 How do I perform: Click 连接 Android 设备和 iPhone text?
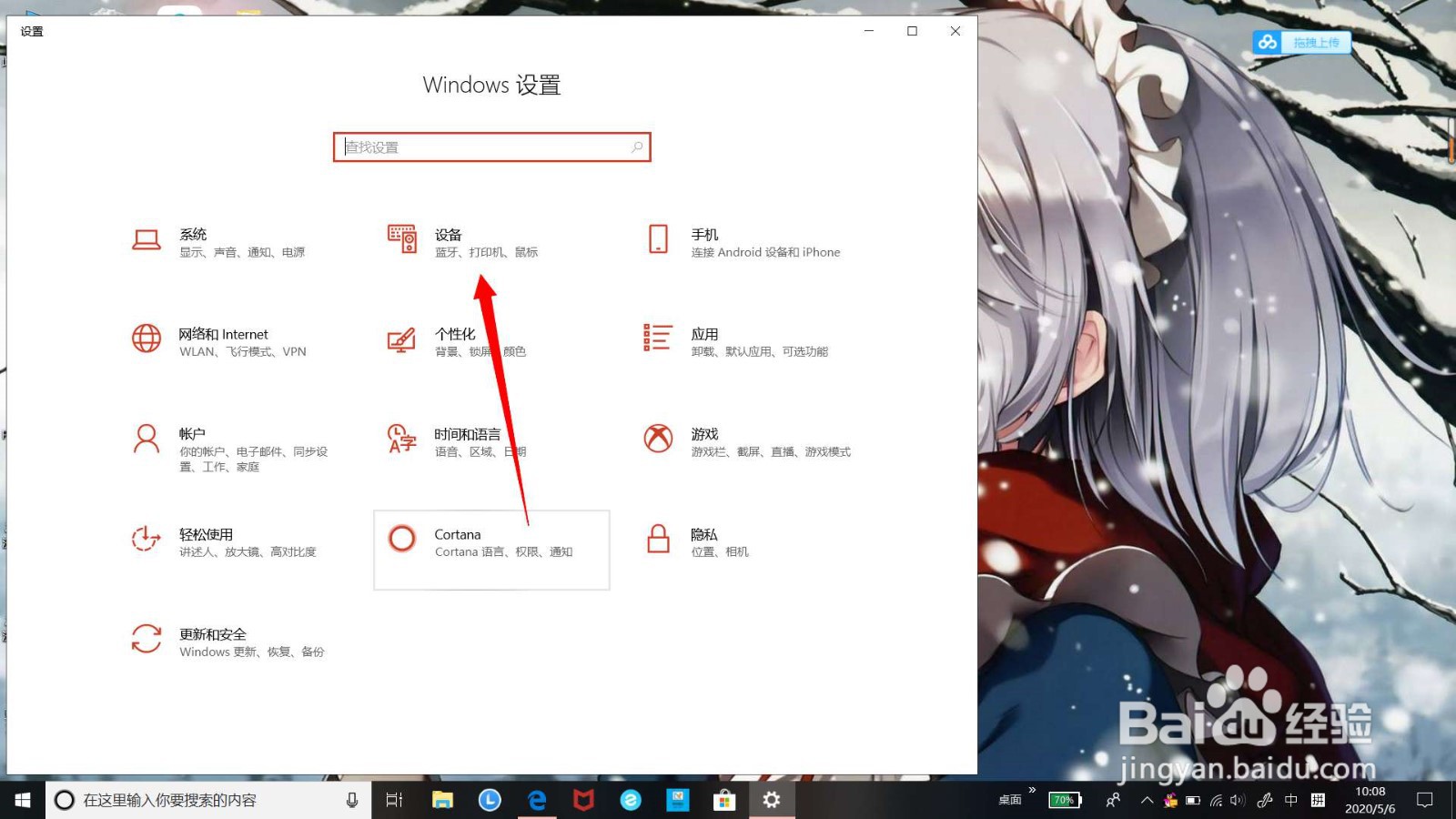point(765,252)
